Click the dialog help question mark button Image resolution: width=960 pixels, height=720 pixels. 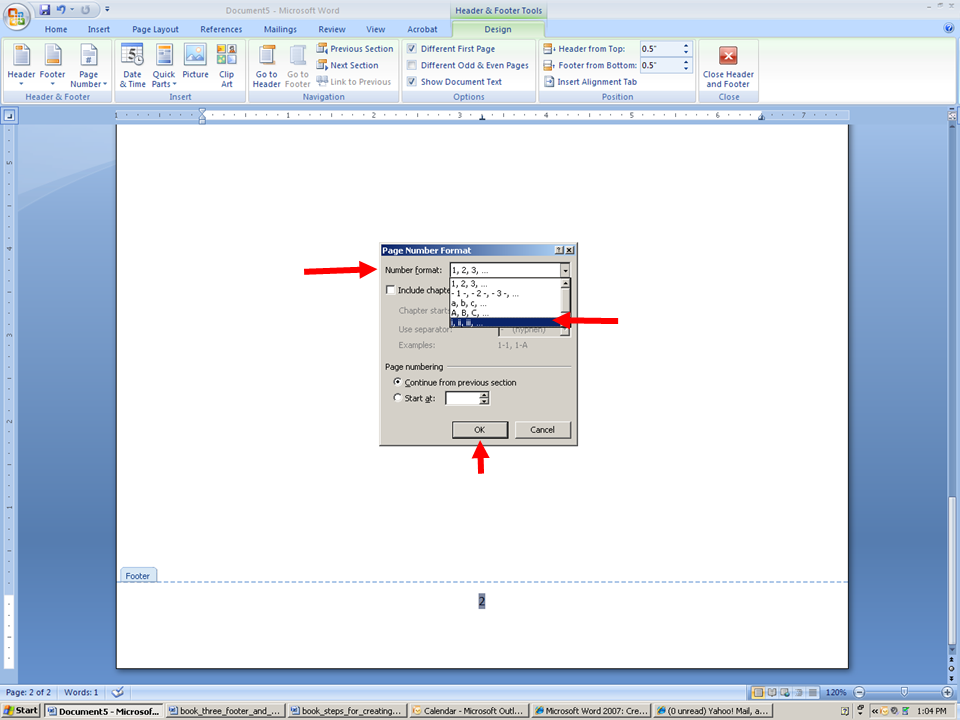(559, 250)
